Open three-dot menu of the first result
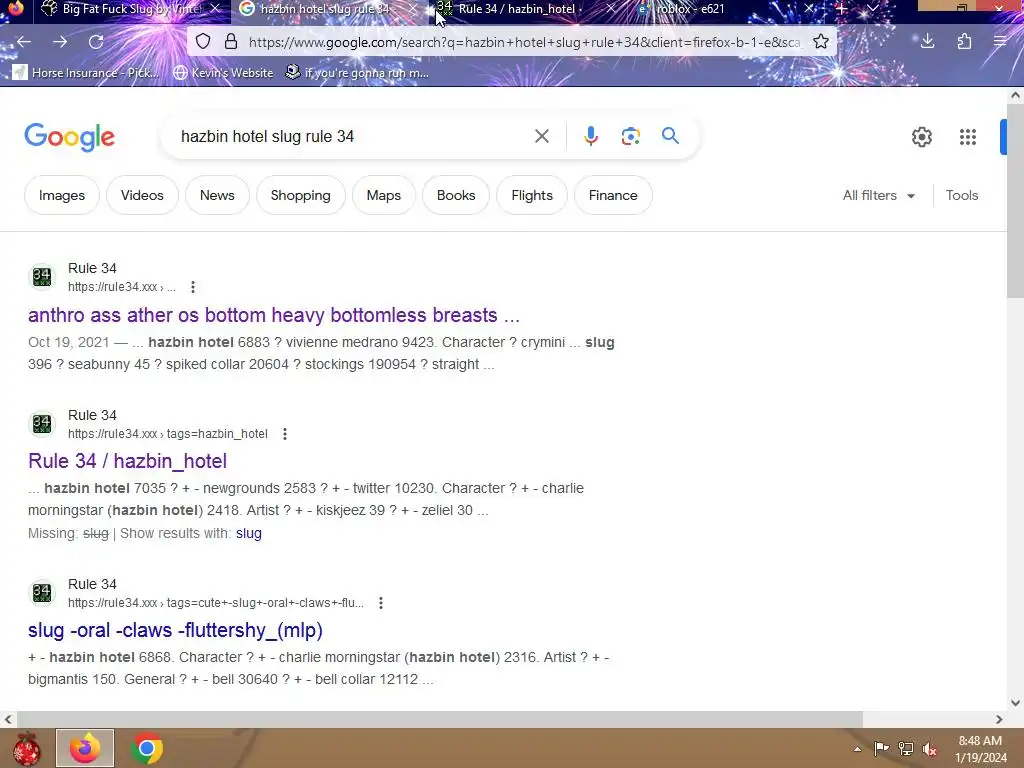Image resolution: width=1024 pixels, height=768 pixels. pyautogui.click(x=193, y=287)
